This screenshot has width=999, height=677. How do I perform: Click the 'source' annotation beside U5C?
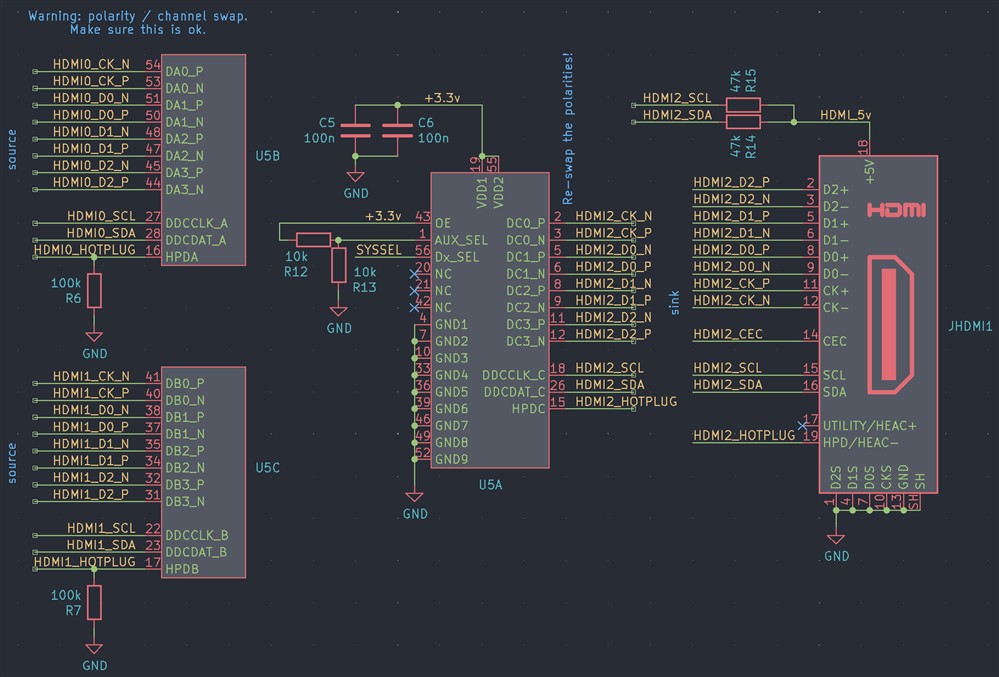pos(11,463)
